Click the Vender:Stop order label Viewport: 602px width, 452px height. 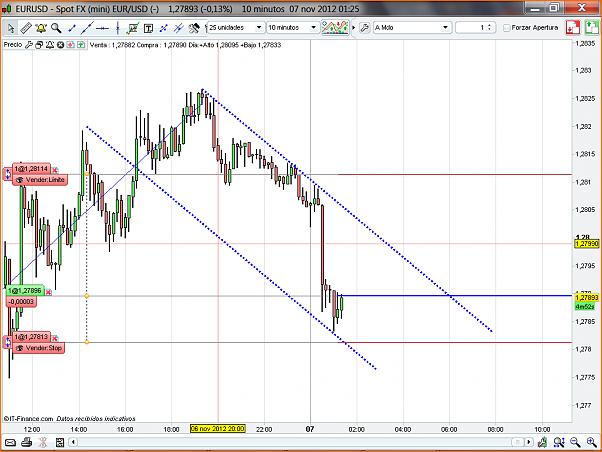click(38, 348)
